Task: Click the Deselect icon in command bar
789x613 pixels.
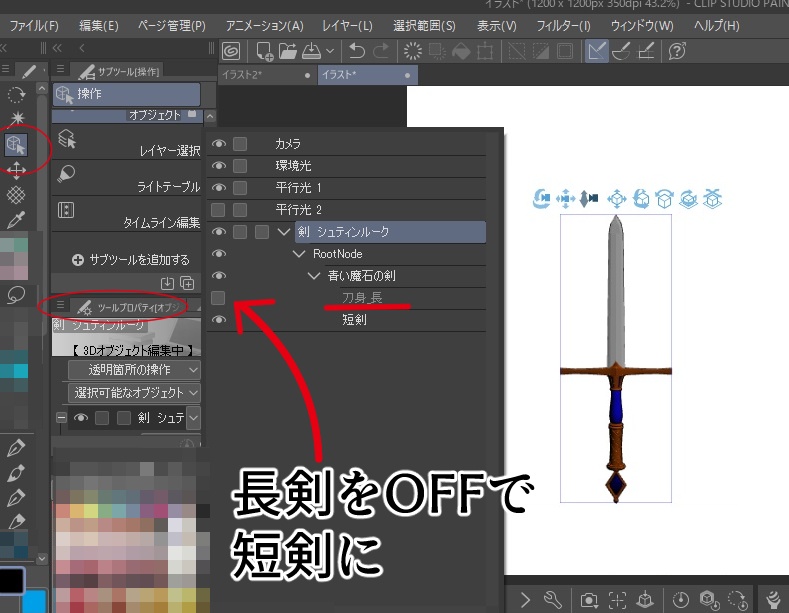Action: coord(517,51)
